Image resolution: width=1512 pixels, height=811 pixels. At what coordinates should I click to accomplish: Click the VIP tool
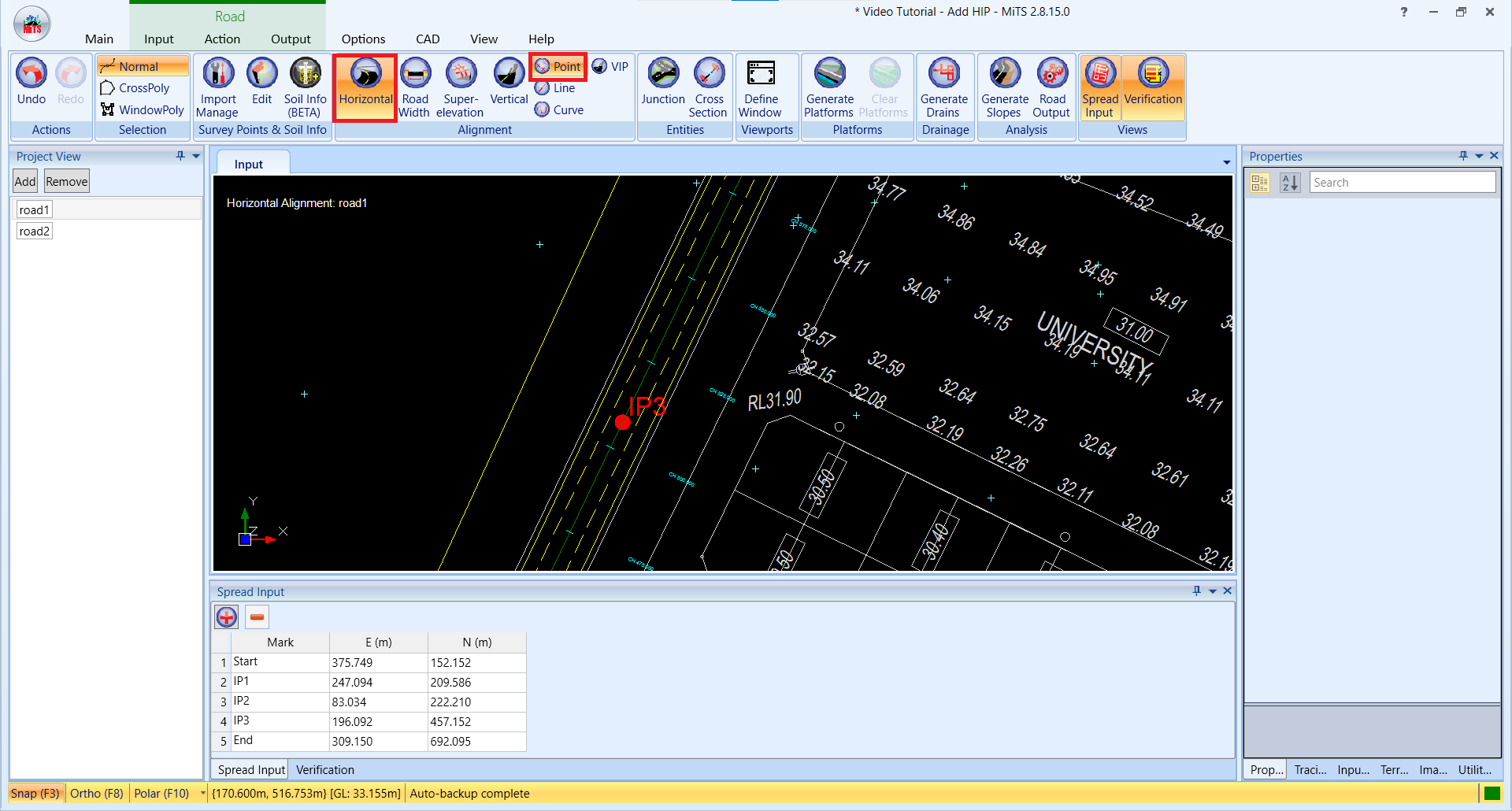[x=610, y=67]
